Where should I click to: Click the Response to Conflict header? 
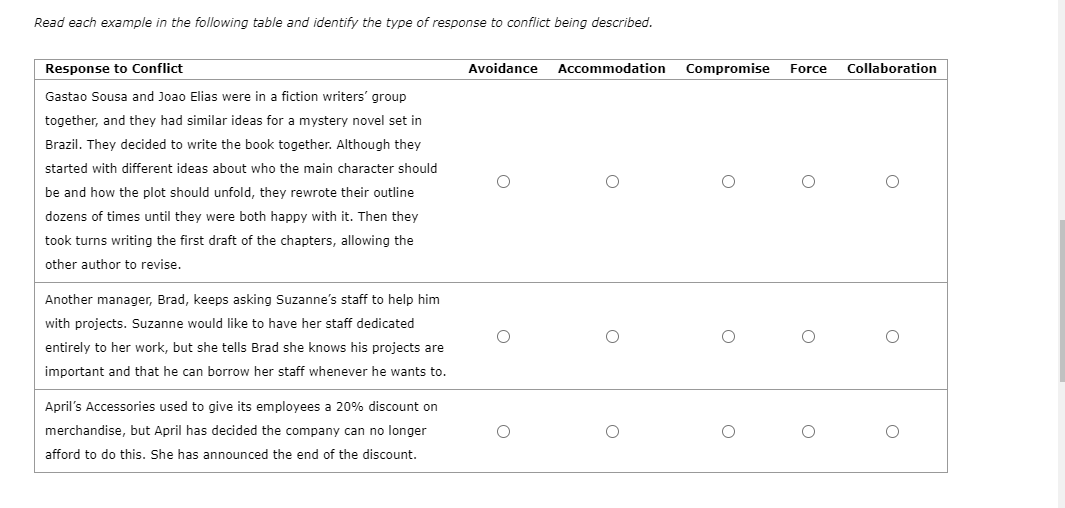[x=113, y=69]
